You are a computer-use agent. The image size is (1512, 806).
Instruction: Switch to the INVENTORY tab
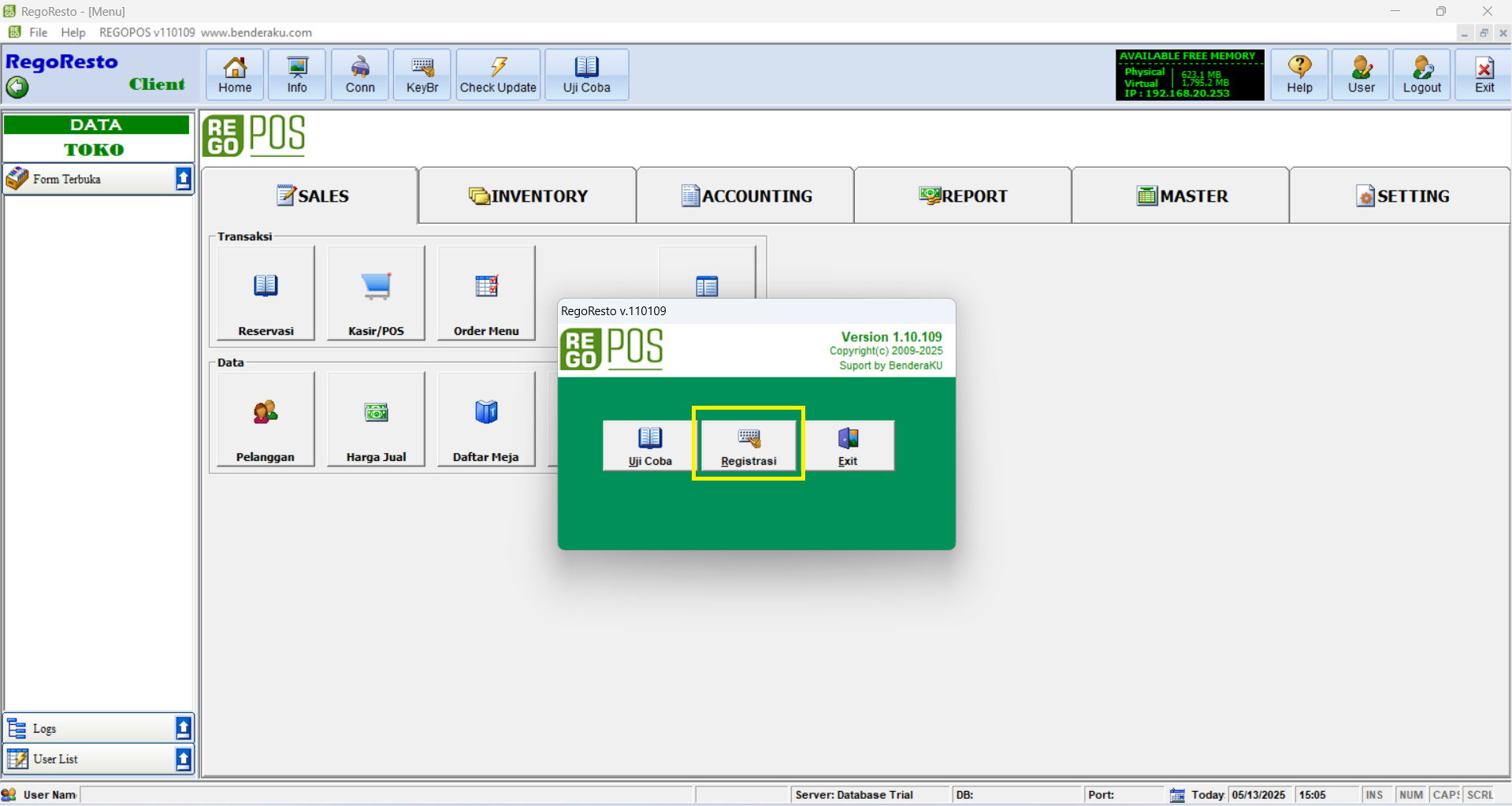(528, 195)
